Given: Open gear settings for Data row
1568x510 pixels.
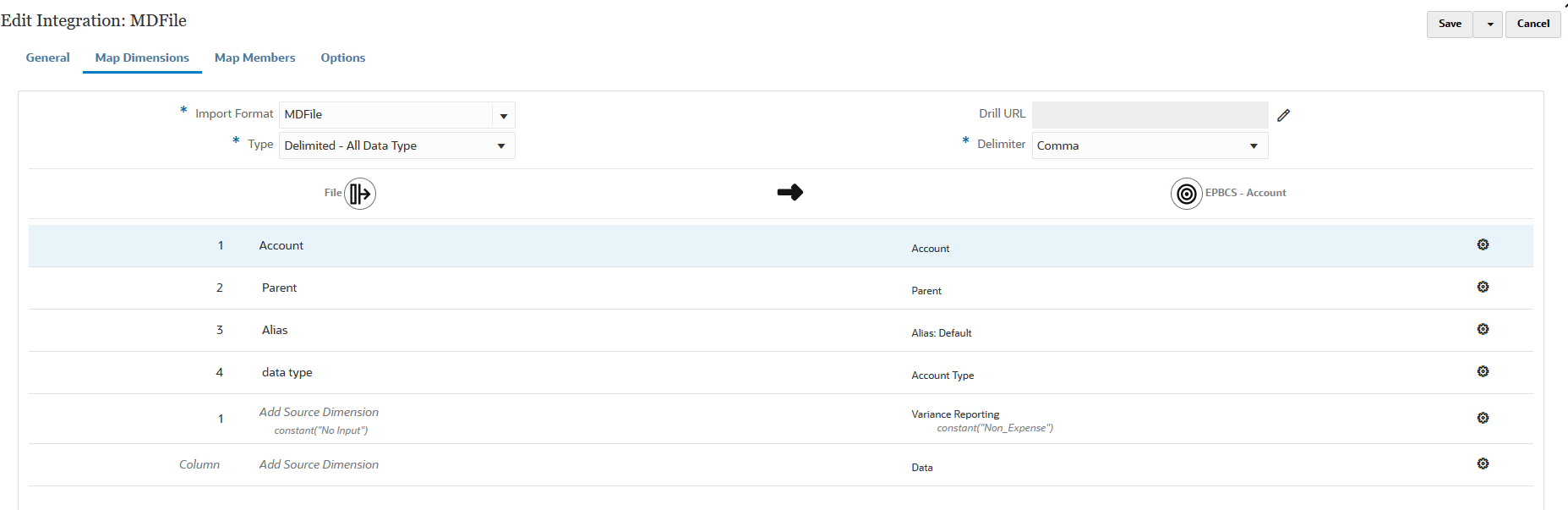Looking at the screenshot, I should coord(1483,463).
